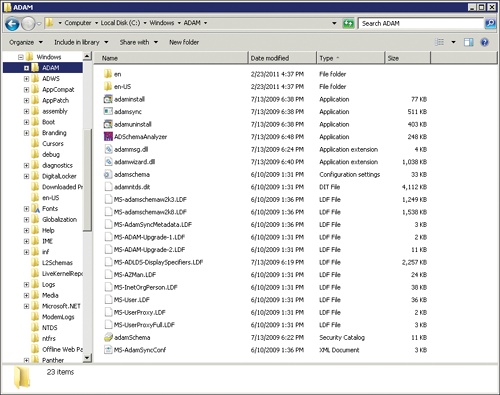Select Branding folder in tree

pos(54,133)
